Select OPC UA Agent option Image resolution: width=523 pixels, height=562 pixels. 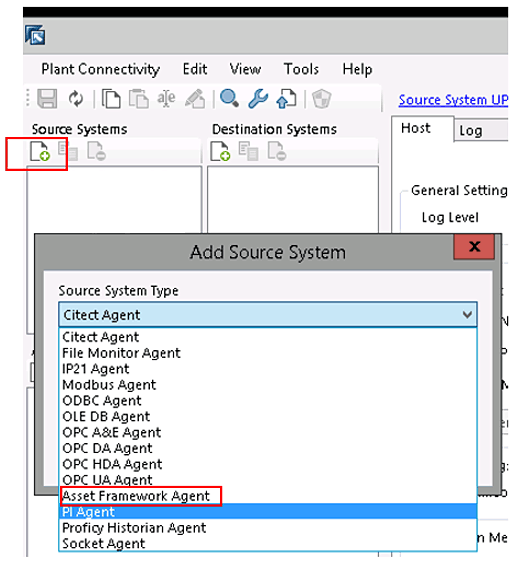(268, 480)
